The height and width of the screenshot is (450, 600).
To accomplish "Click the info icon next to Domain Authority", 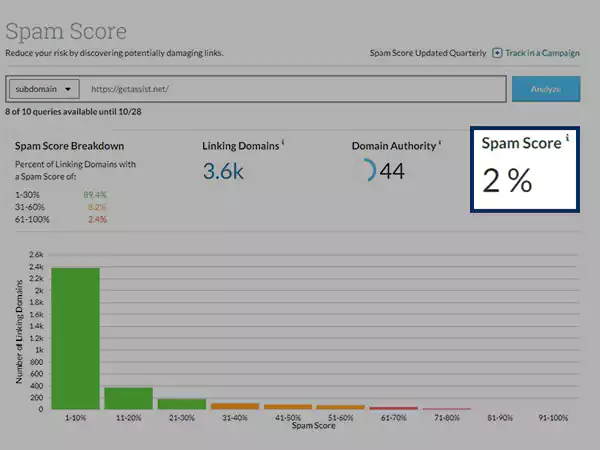I will (439, 144).
